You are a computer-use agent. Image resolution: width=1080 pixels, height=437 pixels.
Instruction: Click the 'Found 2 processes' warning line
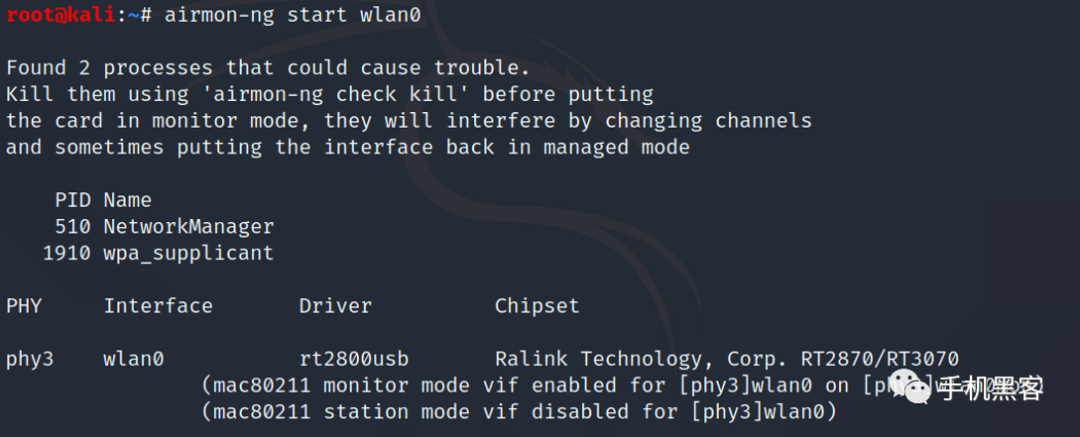pyautogui.click(x=268, y=68)
